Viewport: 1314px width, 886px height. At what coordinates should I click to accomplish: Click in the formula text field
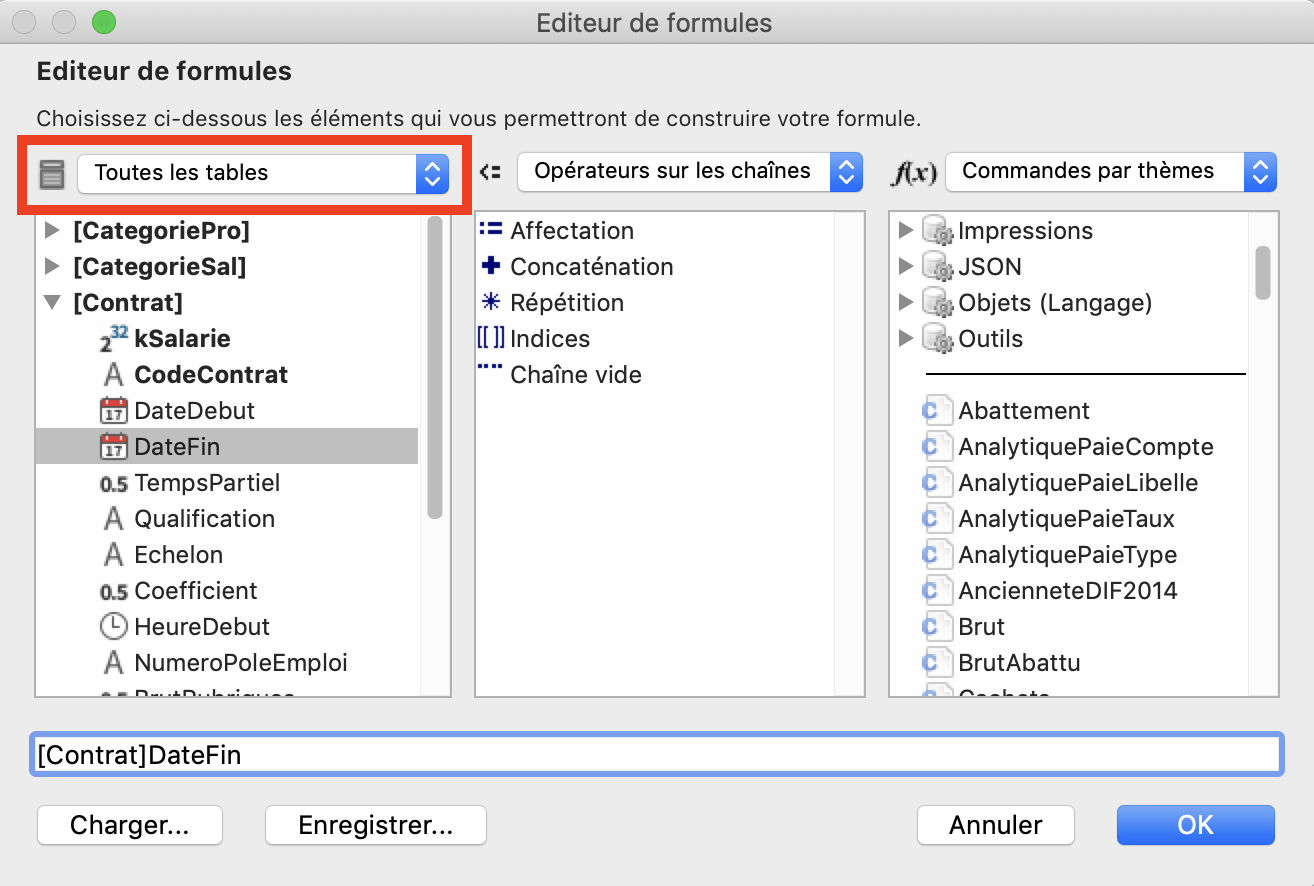656,755
